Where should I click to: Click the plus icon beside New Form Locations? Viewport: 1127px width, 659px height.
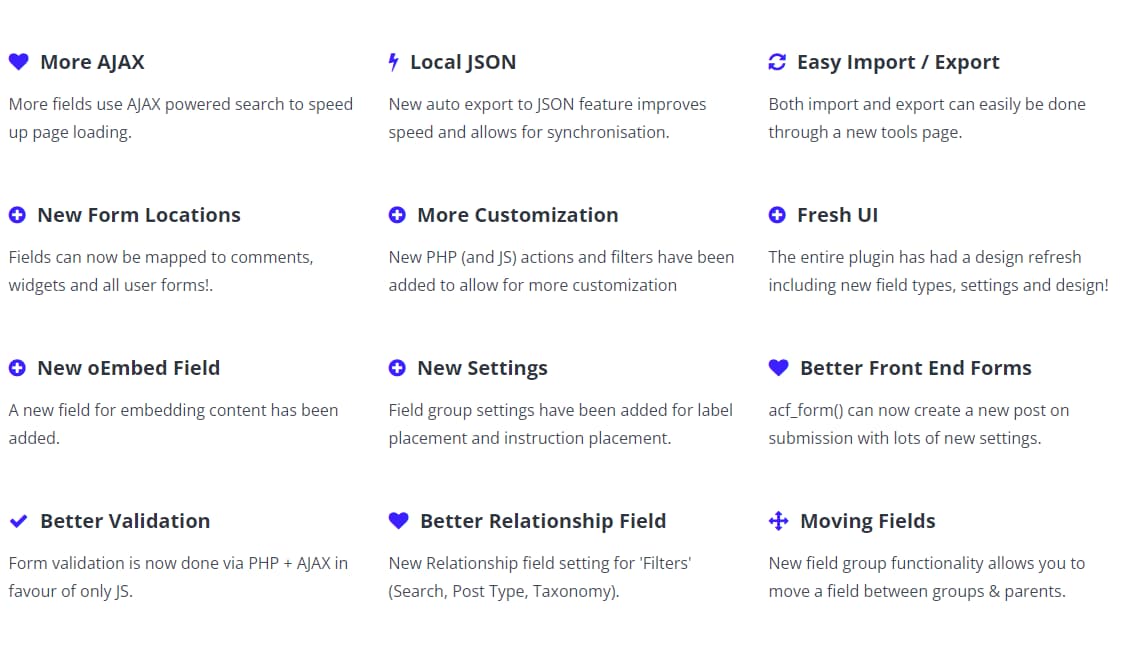(x=17, y=215)
